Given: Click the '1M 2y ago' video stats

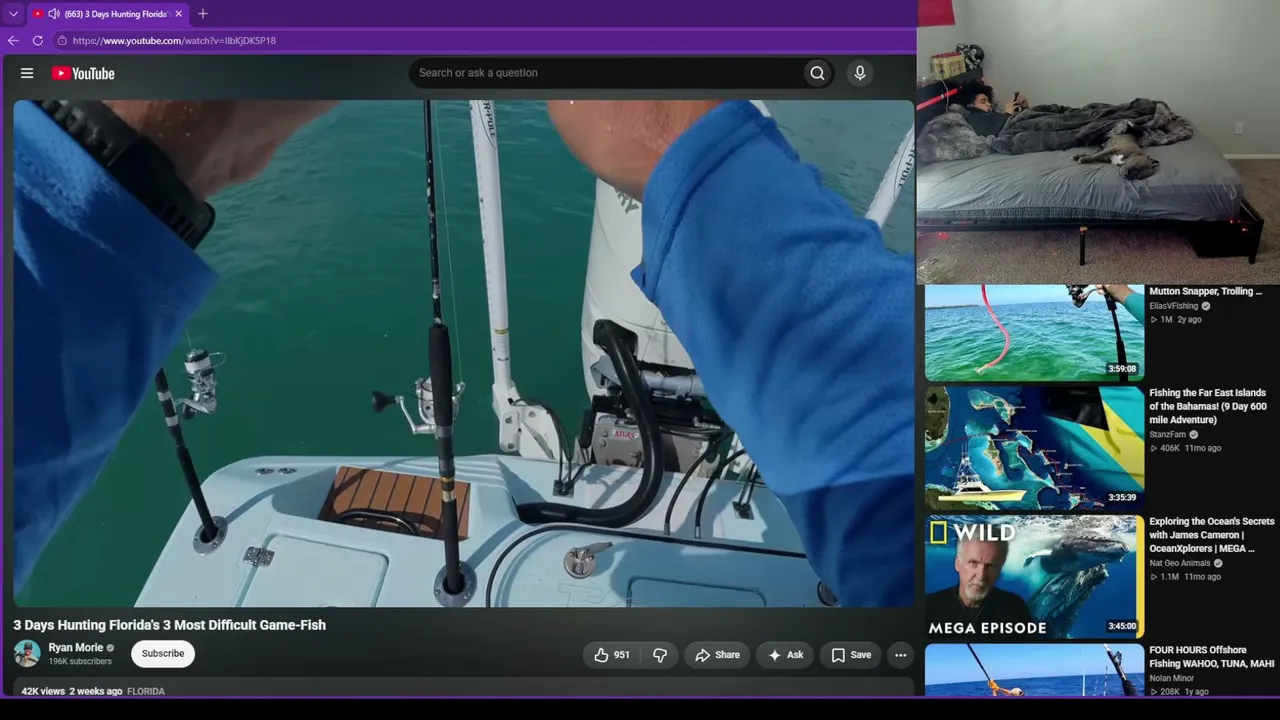Looking at the screenshot, I should point(1176,320).
